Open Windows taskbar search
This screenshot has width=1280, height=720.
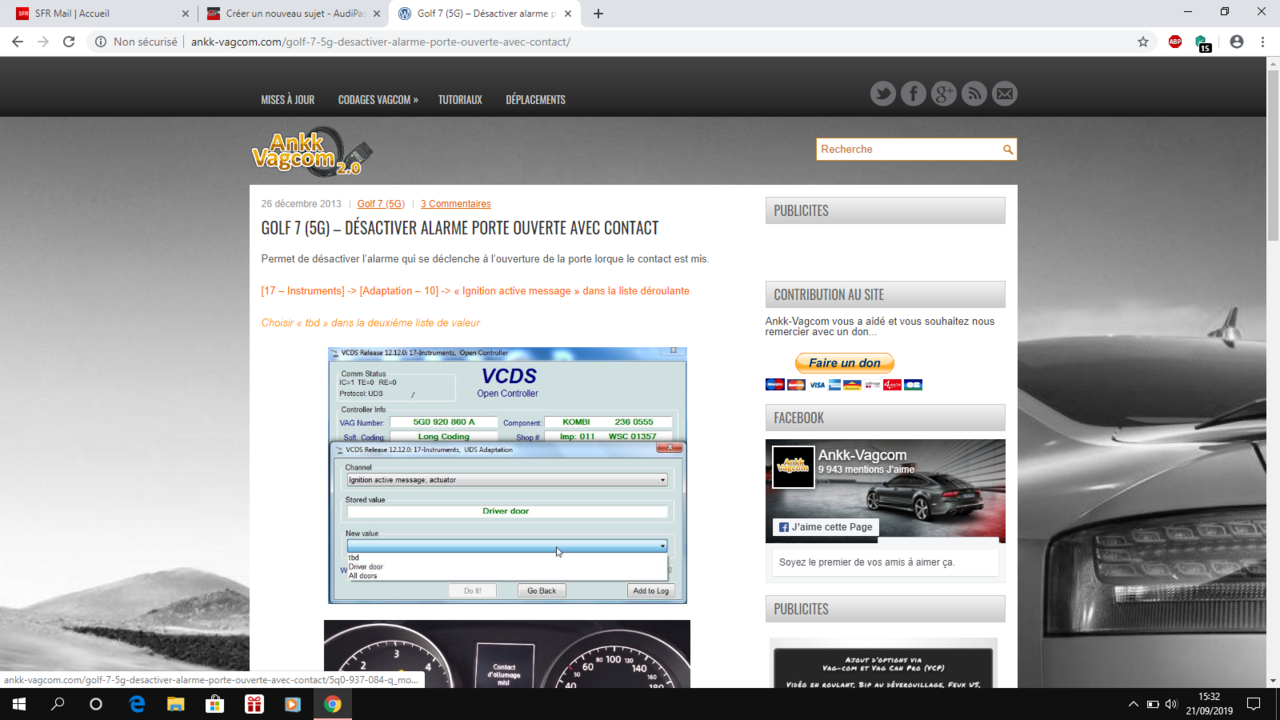point(58,704)
